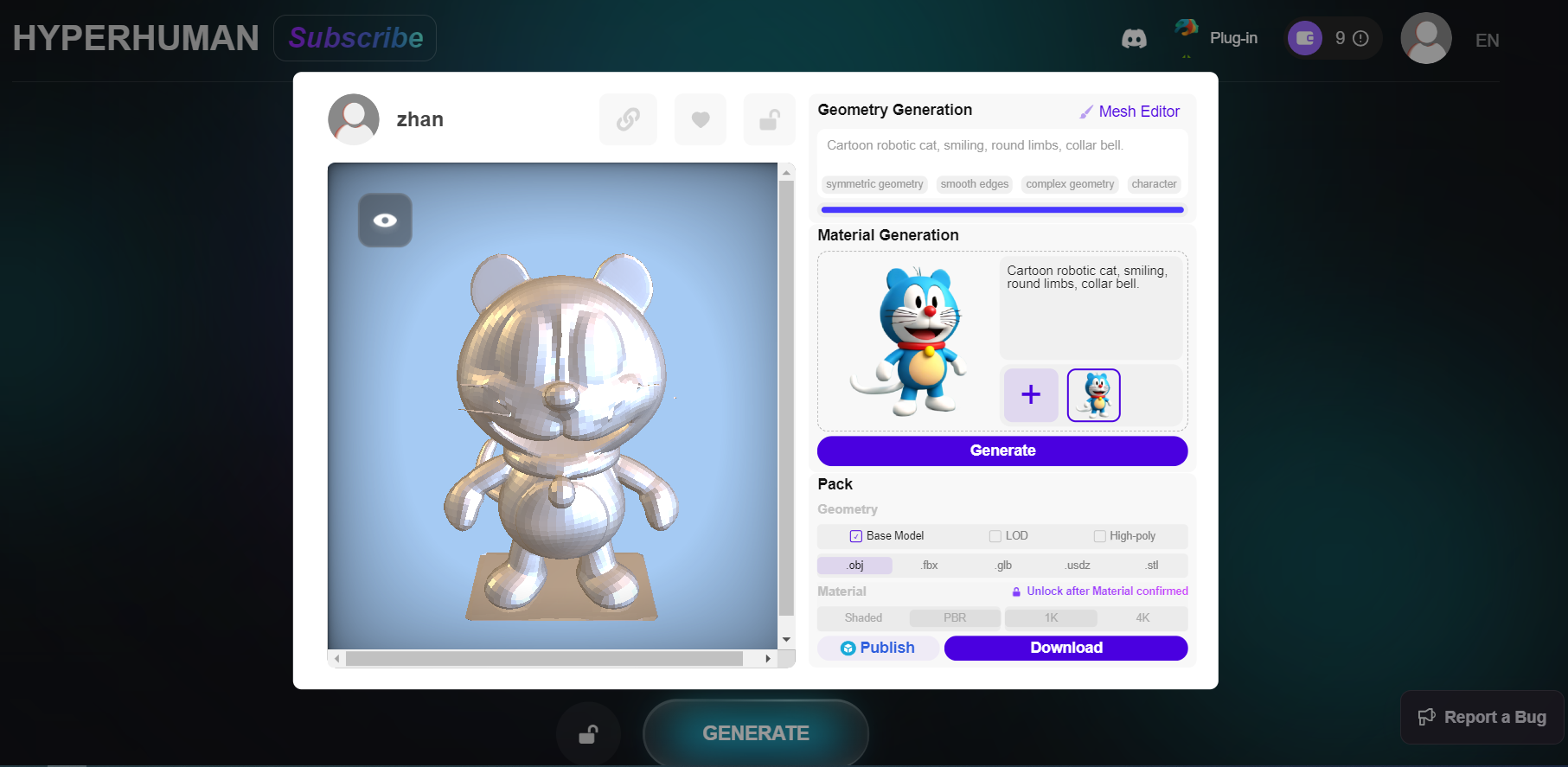The height and width of the screenshot is (767, 1568).
Task: Like the model with heart icon
Action: tap(701, 119)
